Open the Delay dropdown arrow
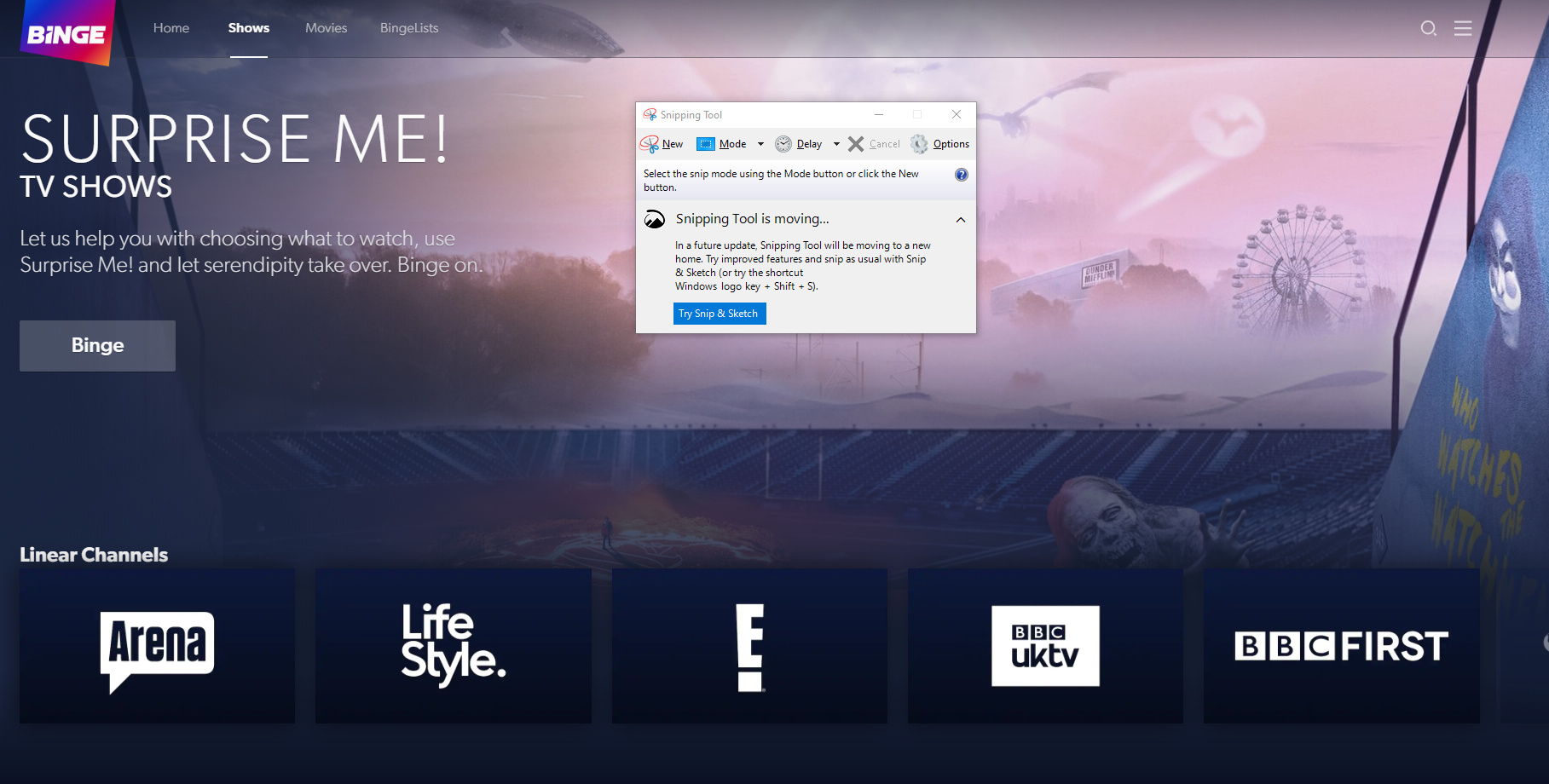The width and height of the screenshot is (1549, 784). tap(836, 144)
